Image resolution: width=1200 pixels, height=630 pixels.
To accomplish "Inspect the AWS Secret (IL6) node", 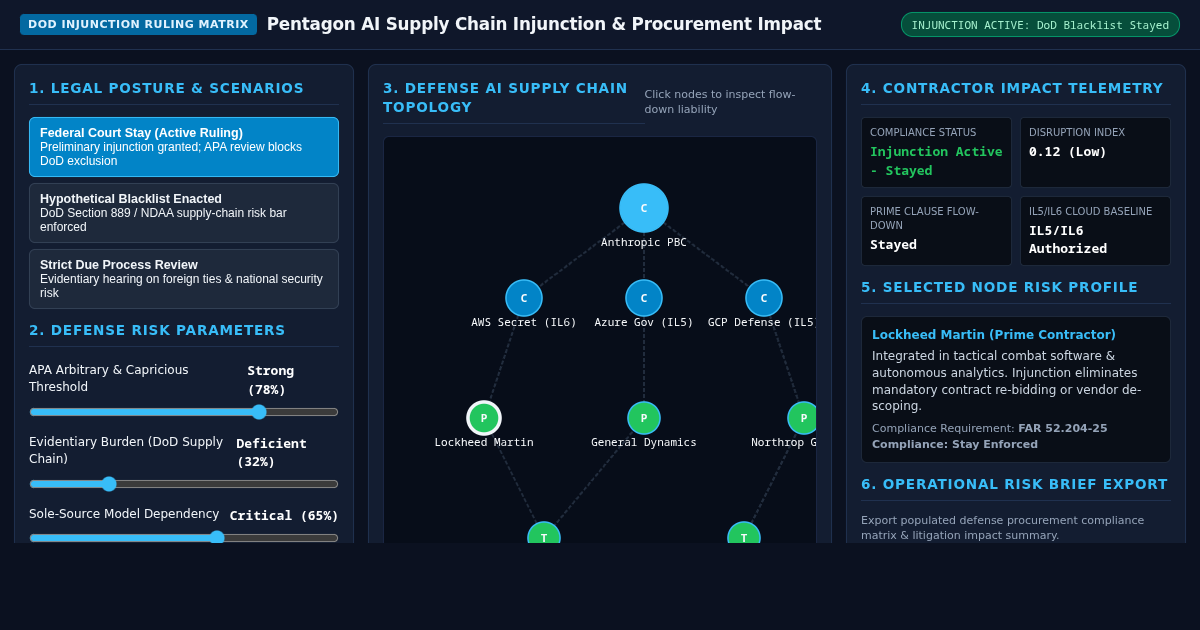I will pyautogui.click(x=524, y=298).
